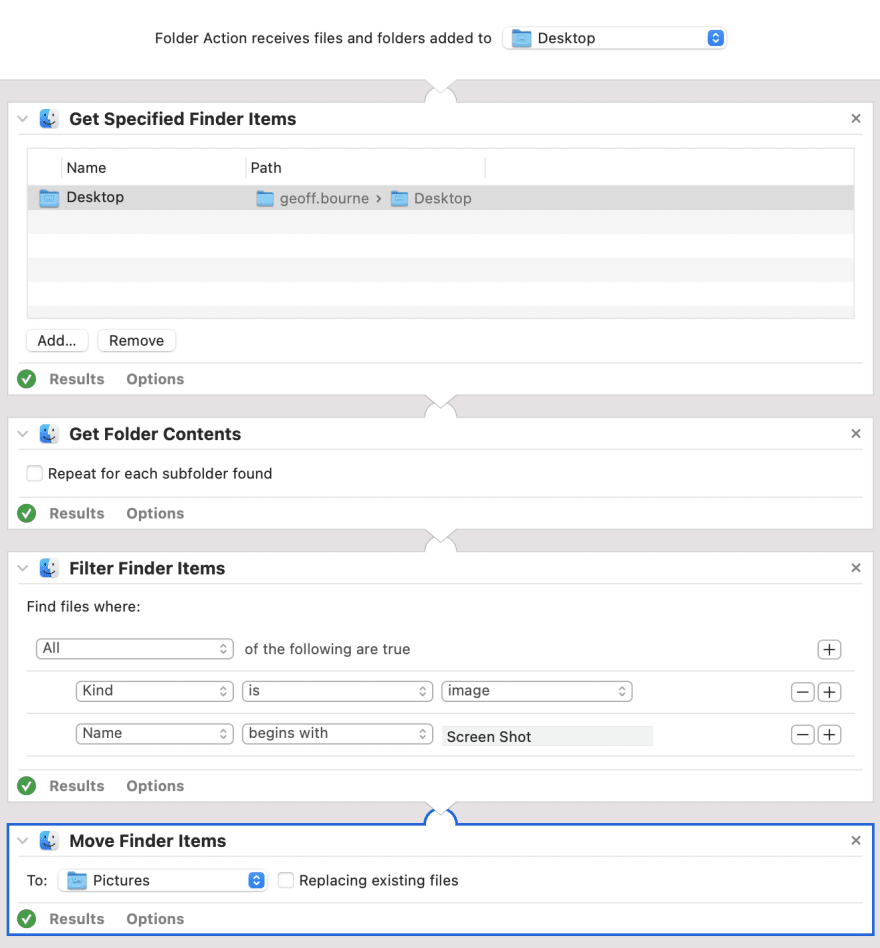Click the Get Folder Contents title

155,434
